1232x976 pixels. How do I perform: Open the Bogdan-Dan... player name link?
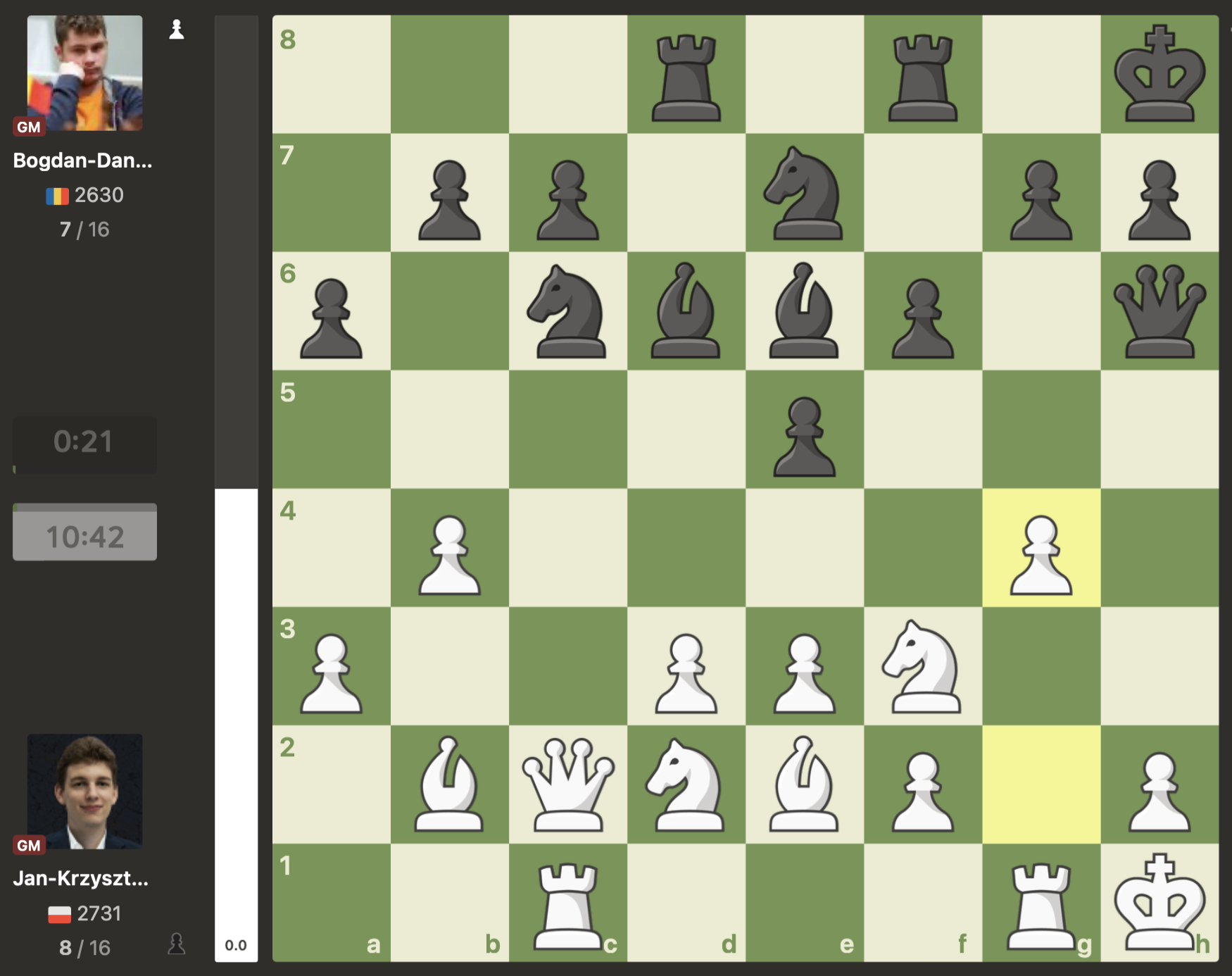[x=82, y=161]
